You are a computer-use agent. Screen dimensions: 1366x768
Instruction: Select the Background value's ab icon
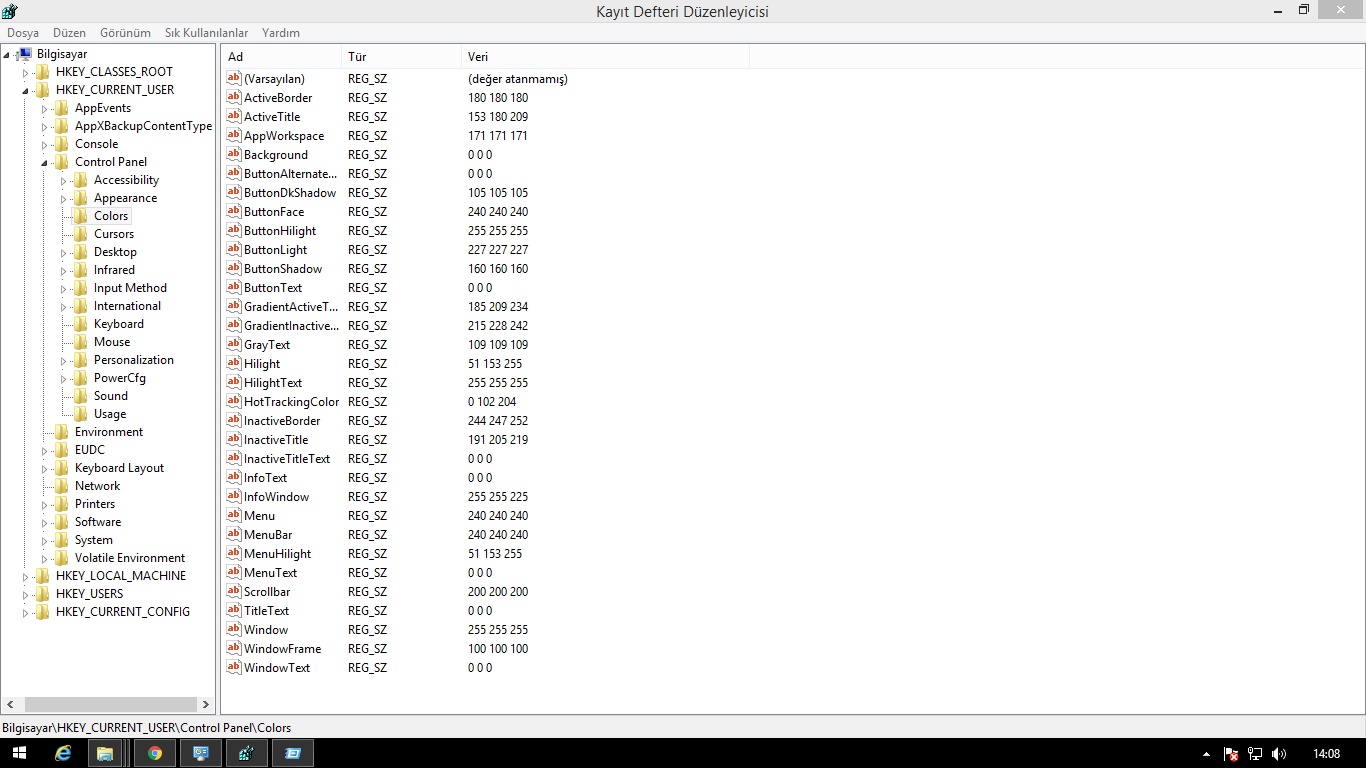tap(234, 155)
